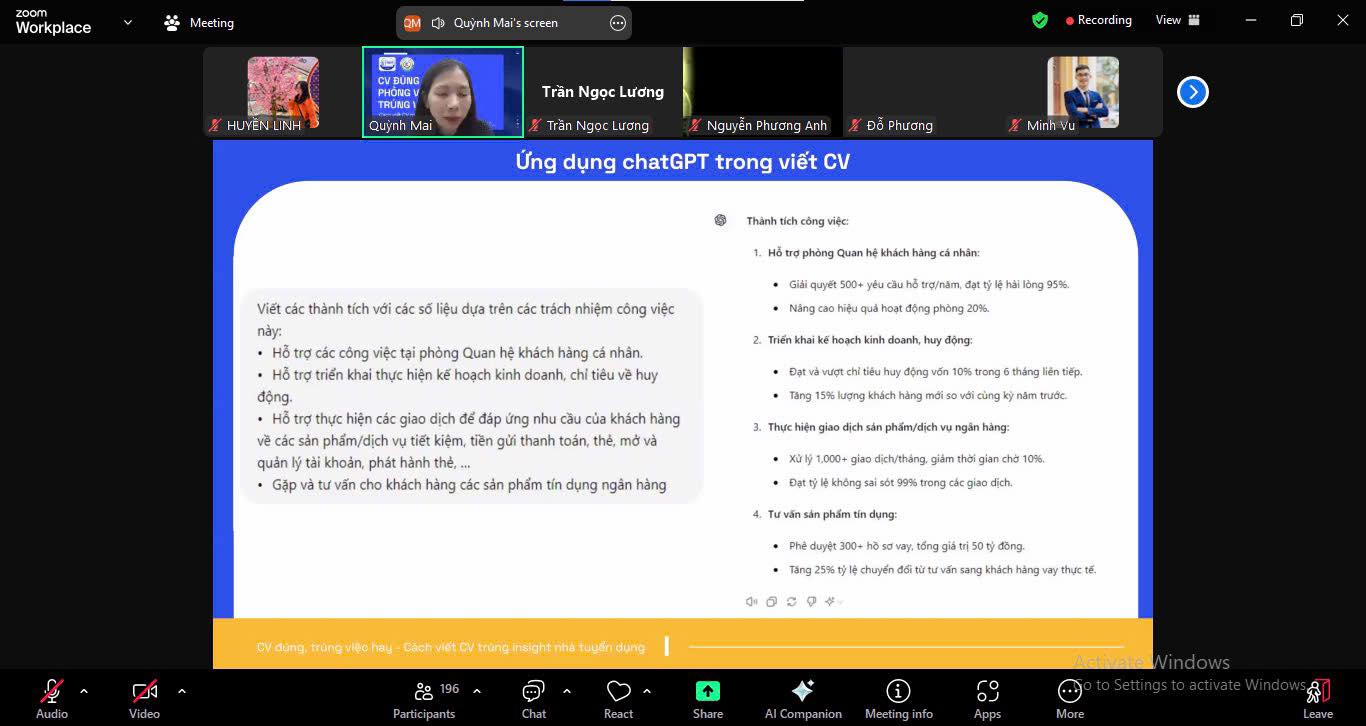1366x726 pixels.
Task: Show next participants with the blue arrow
Action: click(x=1192, y=92)
